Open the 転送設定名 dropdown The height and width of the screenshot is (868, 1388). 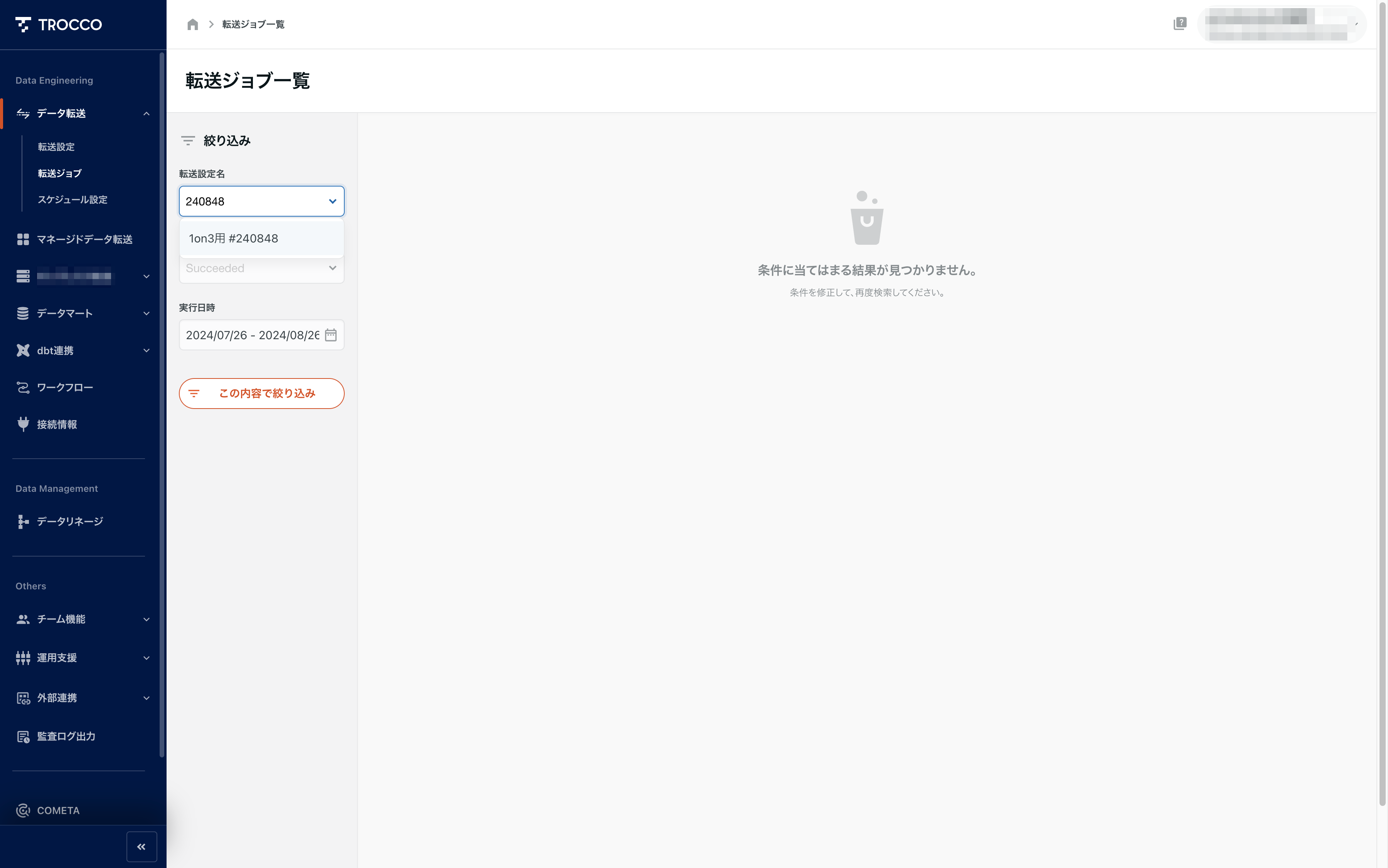click(261, 201)
